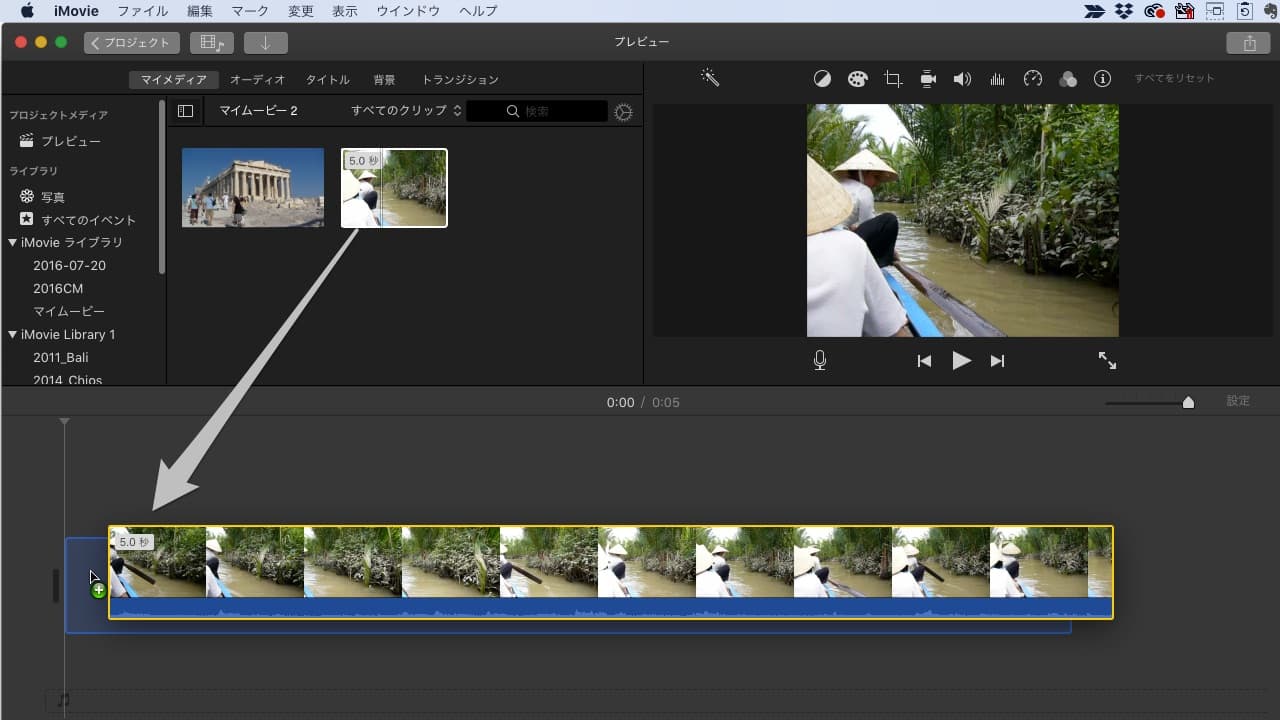Click the share export button

tap(1249, 43)
